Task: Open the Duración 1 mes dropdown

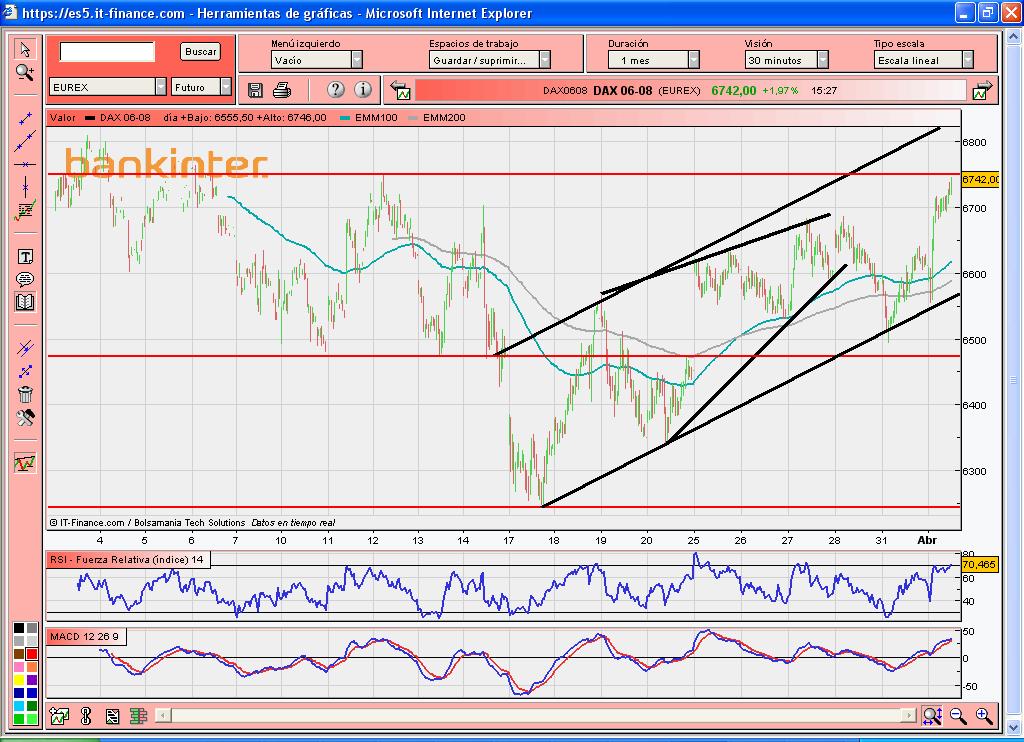Action: [x=654, y=60]
